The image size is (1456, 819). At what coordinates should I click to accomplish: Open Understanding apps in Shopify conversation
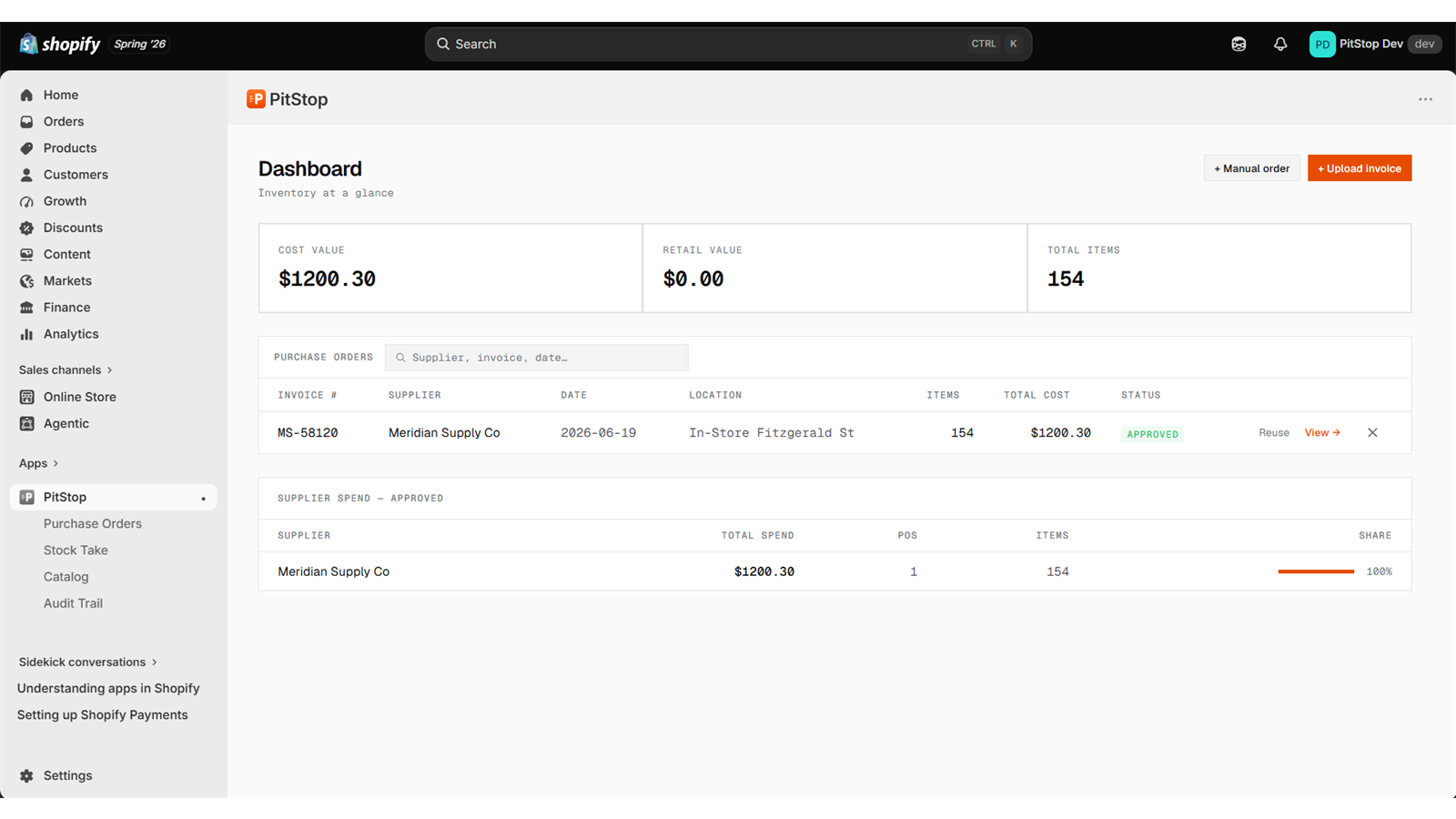coord(108,688)
